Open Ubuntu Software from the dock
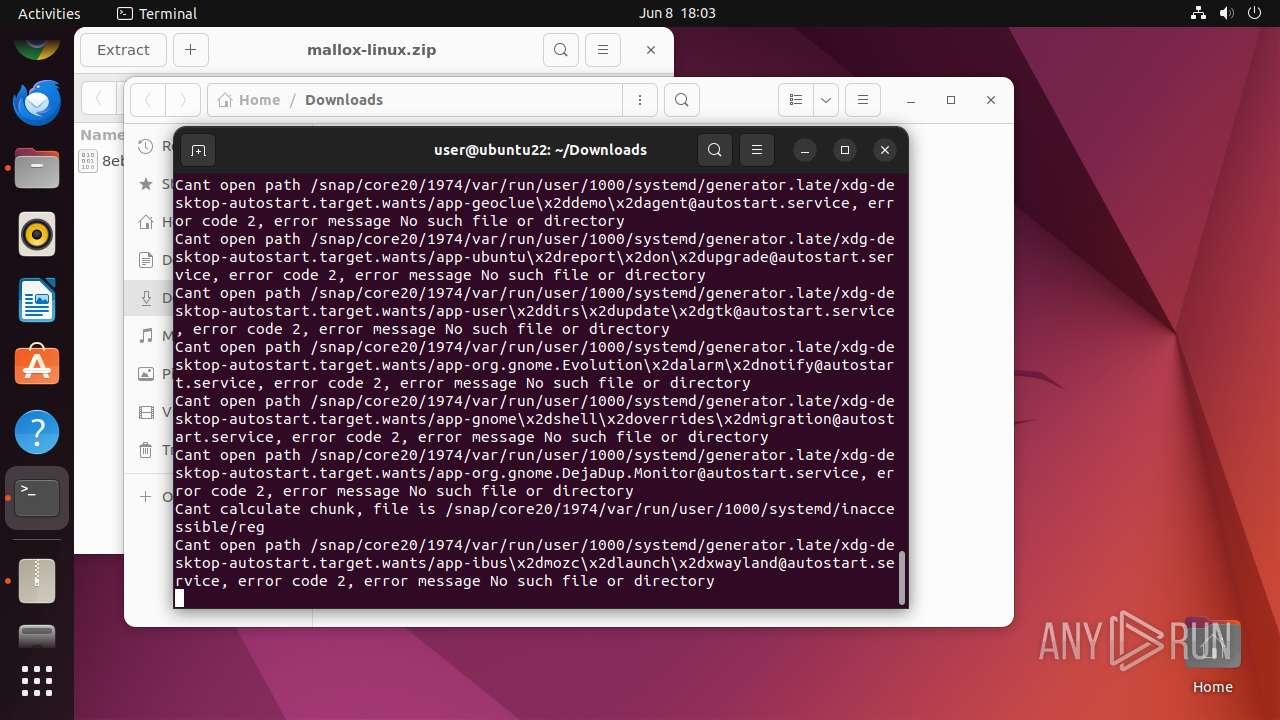This screenshot has width=1280, height=720. point(37,367)
